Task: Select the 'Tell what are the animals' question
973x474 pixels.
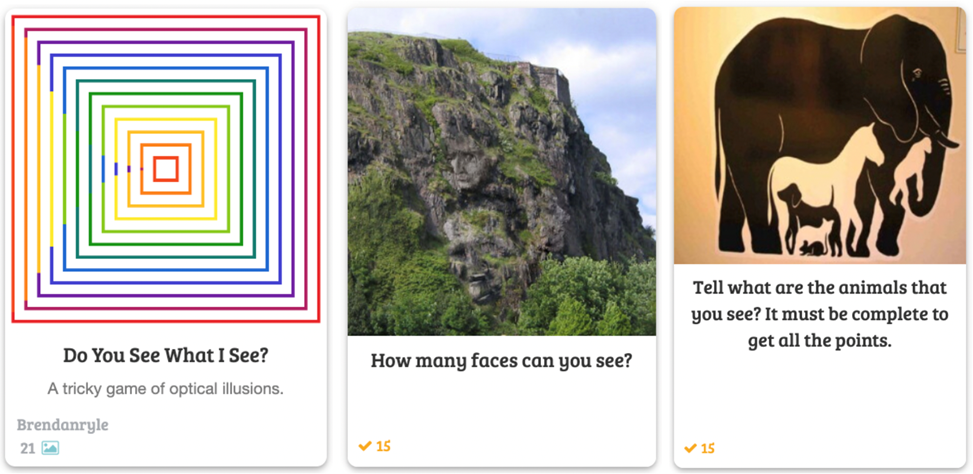Action: pyautogui.click(x=820, y=315)
